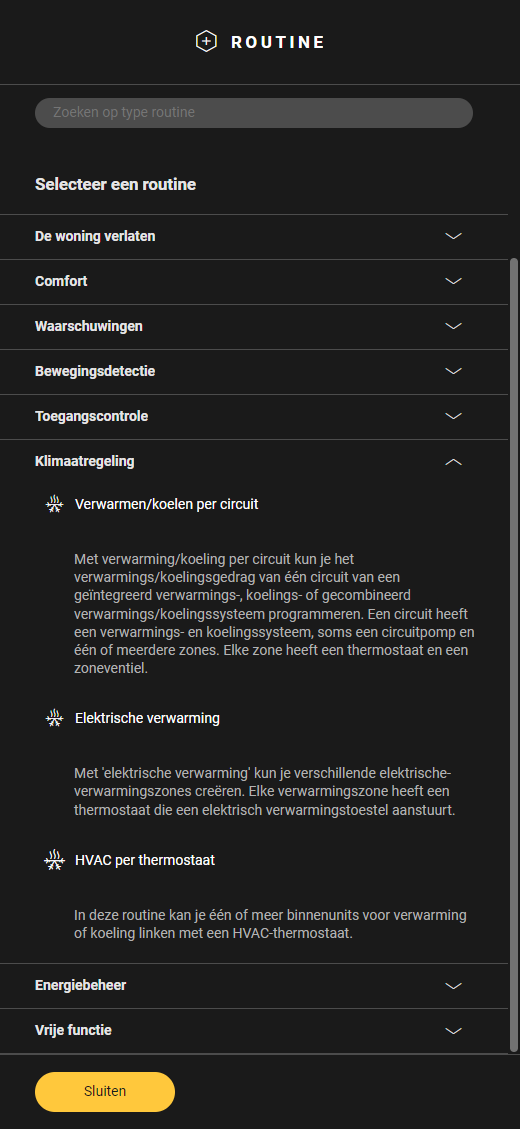Open the Energiebeheer category label
The width and height of the screenshot is (520, 1129).
coord(81,985)
